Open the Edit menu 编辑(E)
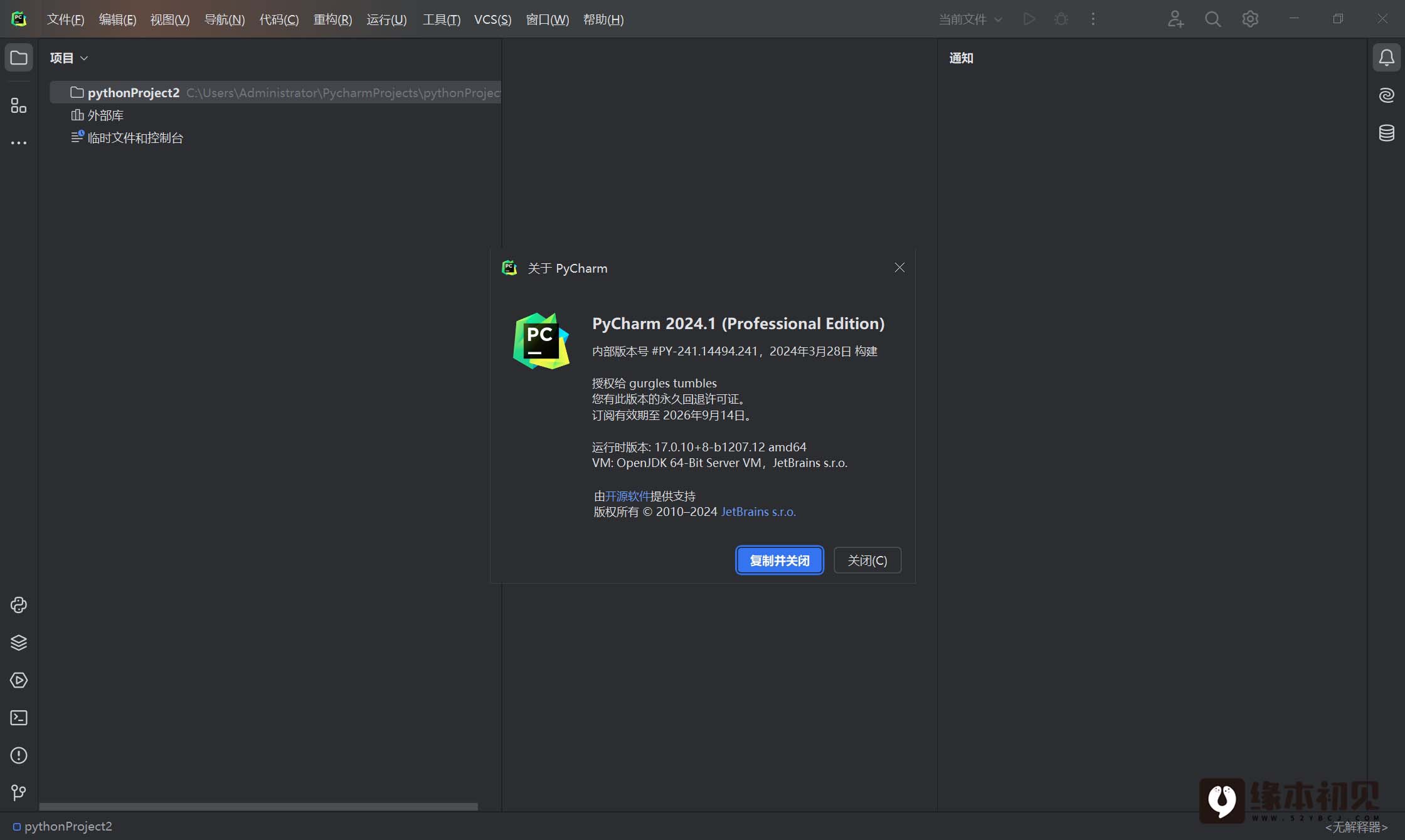The height and width of the screenshot is (840, 1405). tap(117, 19)
